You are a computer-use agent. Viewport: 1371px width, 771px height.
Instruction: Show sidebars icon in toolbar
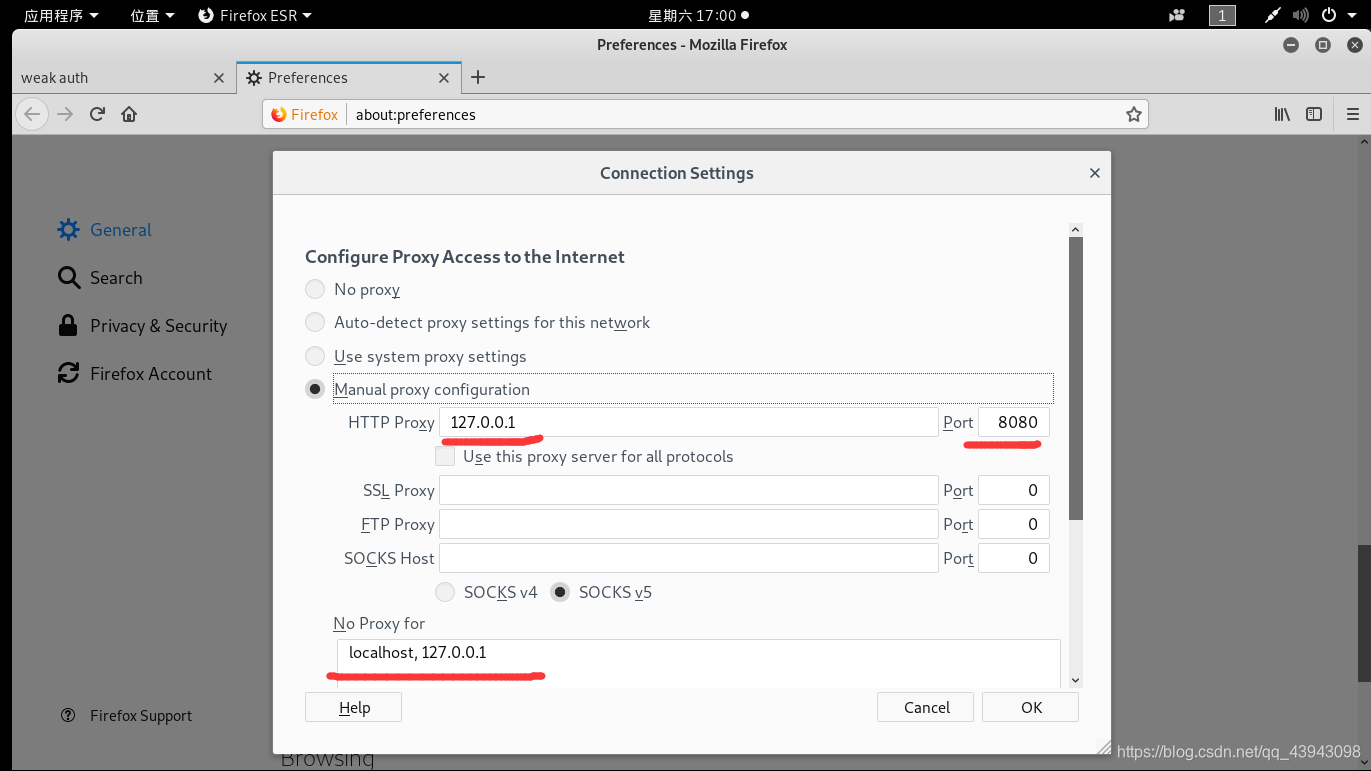click(1314, 114)
